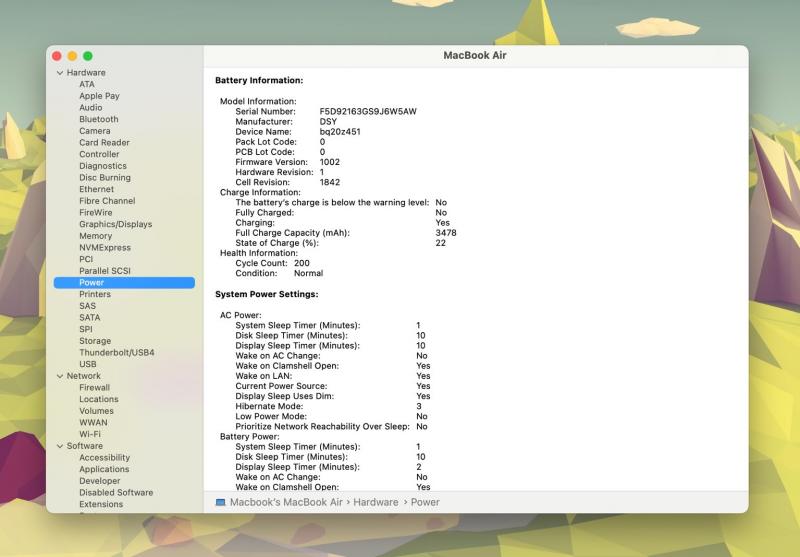Collapse the Network section chevron
The image size is (800, 557).
pos(60,376)
